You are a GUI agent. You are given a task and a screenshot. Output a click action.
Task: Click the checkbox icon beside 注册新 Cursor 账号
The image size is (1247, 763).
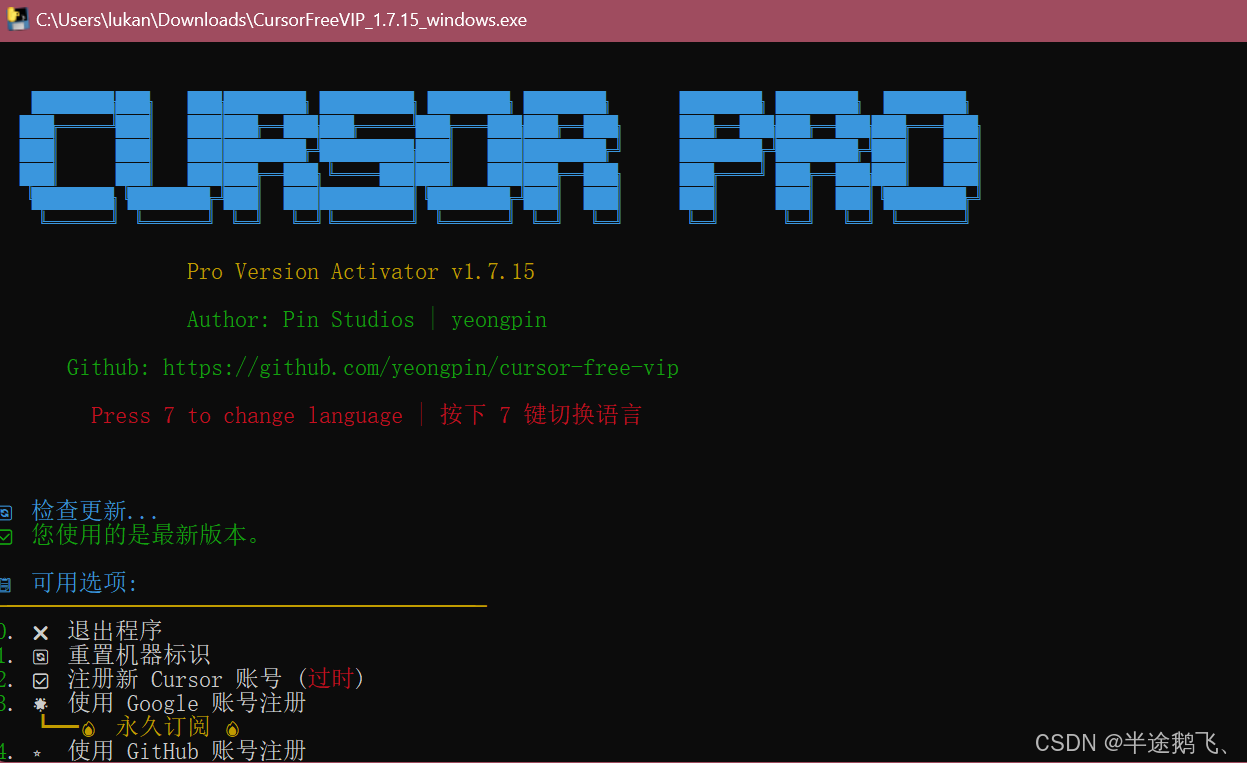click(x=41, y=681)
